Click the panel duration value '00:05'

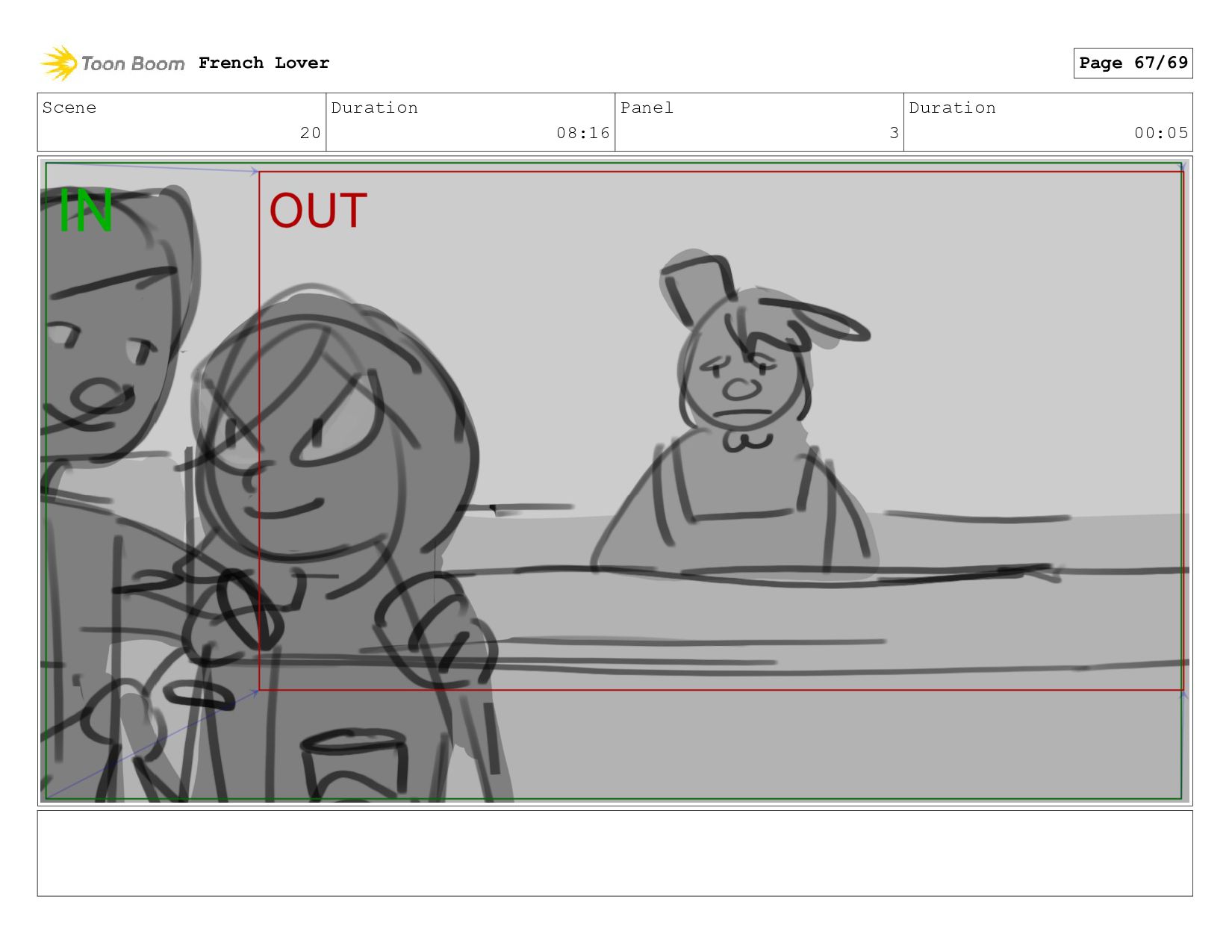tap(1161, 133)
